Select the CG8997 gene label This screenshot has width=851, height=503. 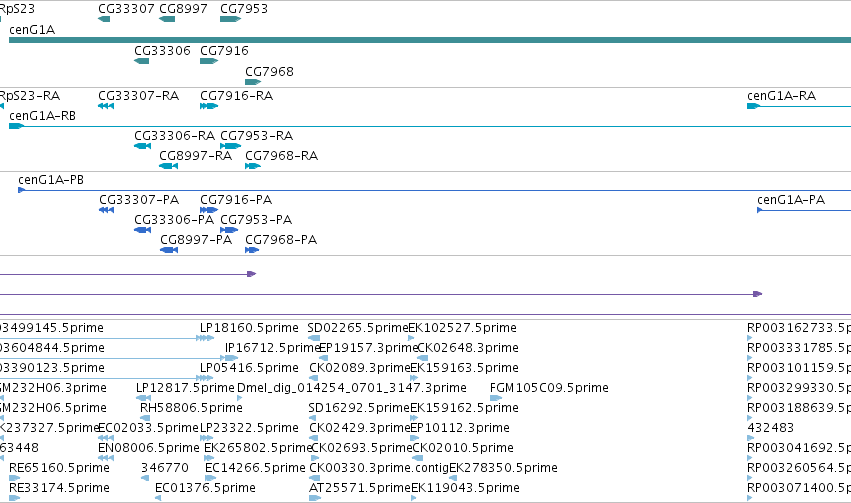tap(183, 9)
